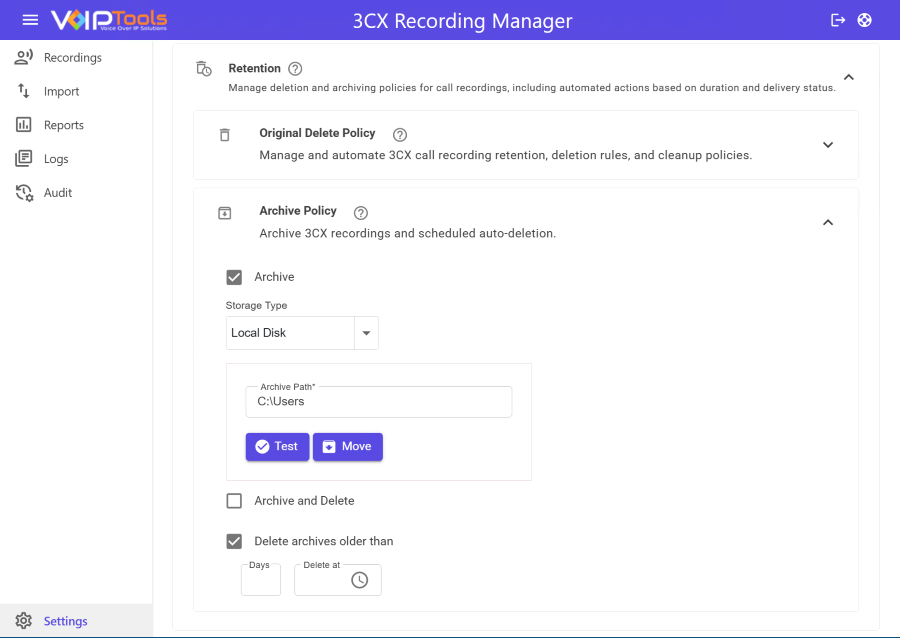The height and width of the screenshot is (638, 900).
Task: Open Reports from the sidebar
Action: 63,125
